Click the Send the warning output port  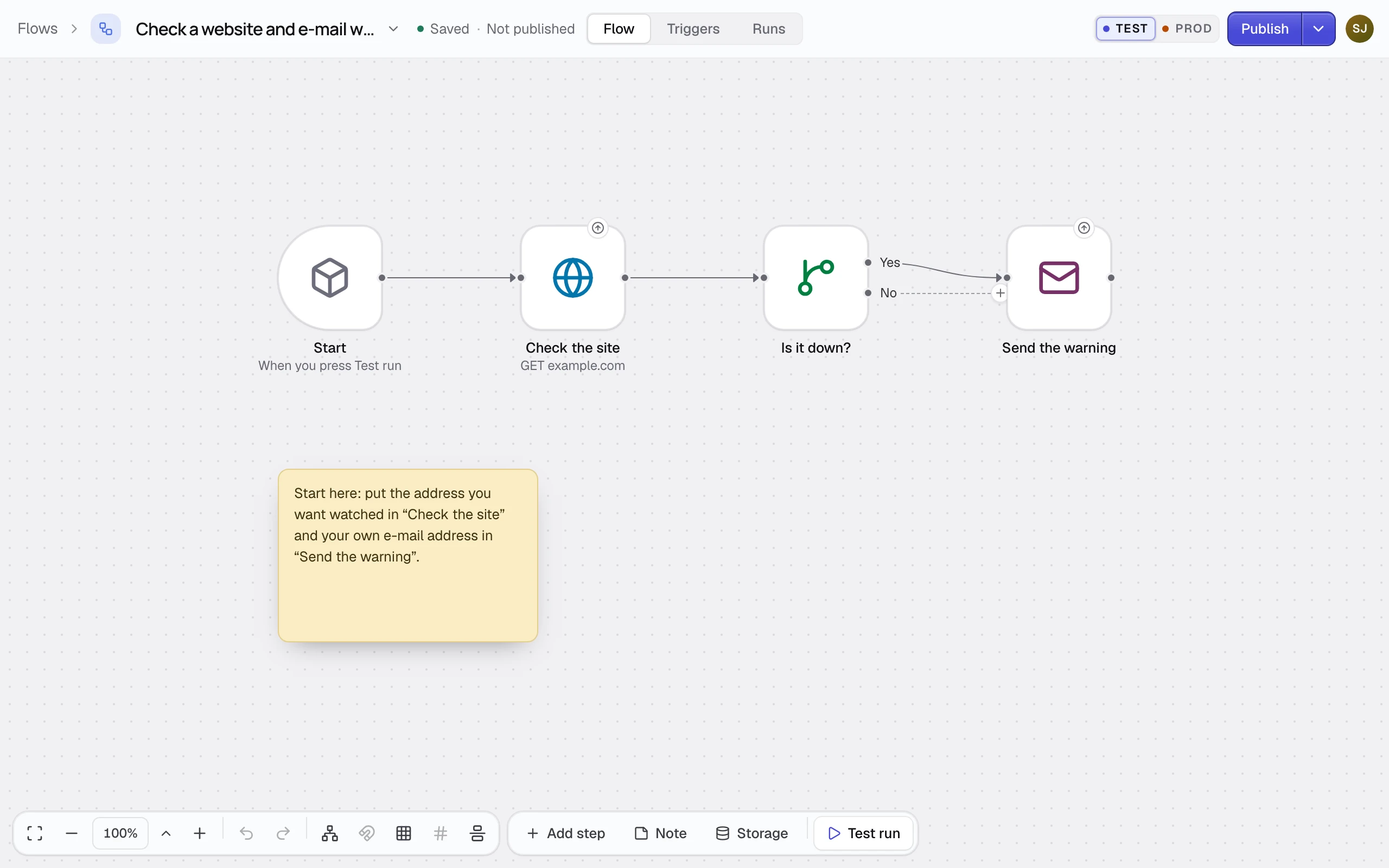pyautogui.click(x=1111, y=278)
